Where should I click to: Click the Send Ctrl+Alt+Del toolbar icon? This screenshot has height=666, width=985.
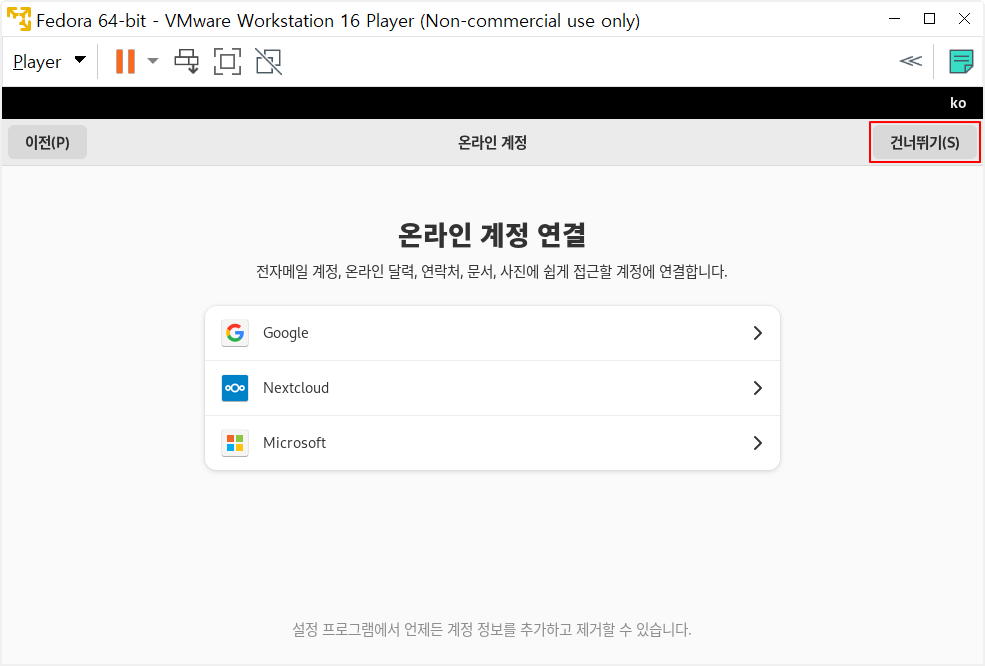coord(187,62)
